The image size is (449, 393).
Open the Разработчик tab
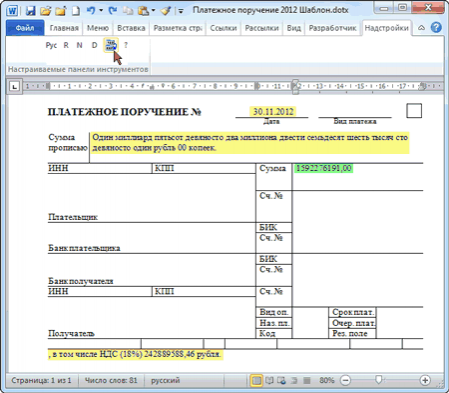coord(332,28)
